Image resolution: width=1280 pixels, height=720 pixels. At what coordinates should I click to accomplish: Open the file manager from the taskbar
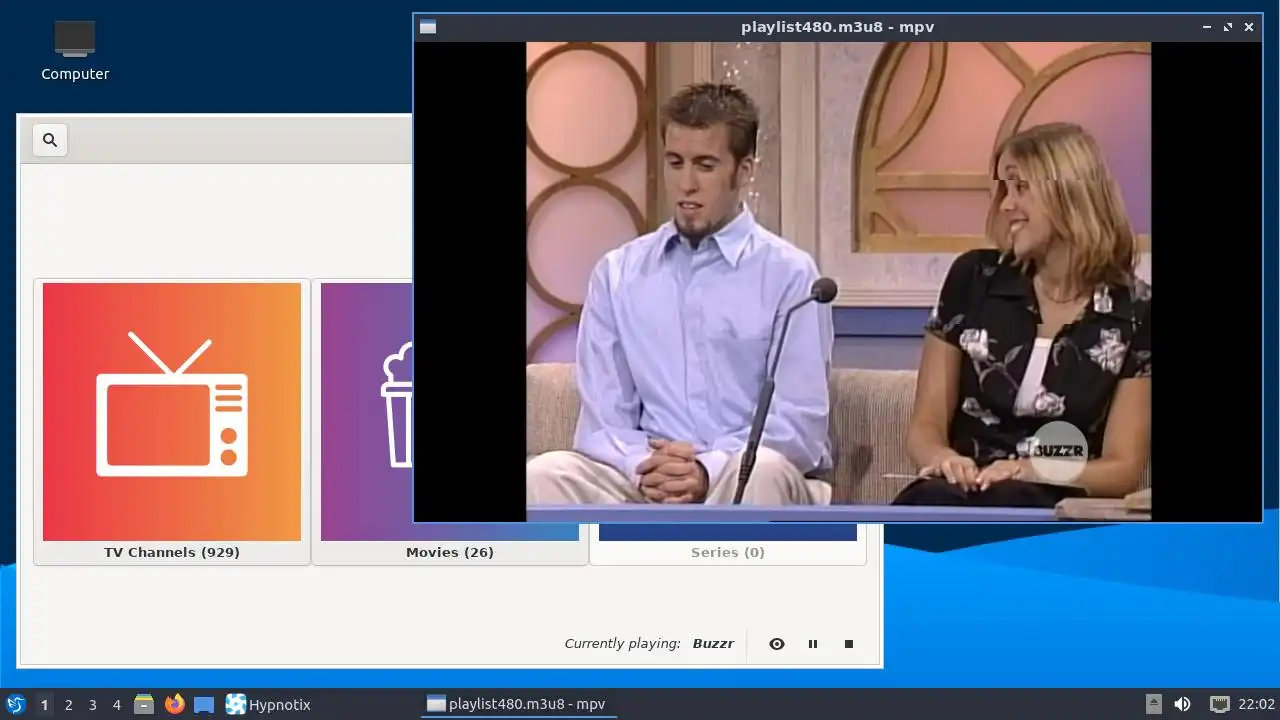tap(144, 704)
